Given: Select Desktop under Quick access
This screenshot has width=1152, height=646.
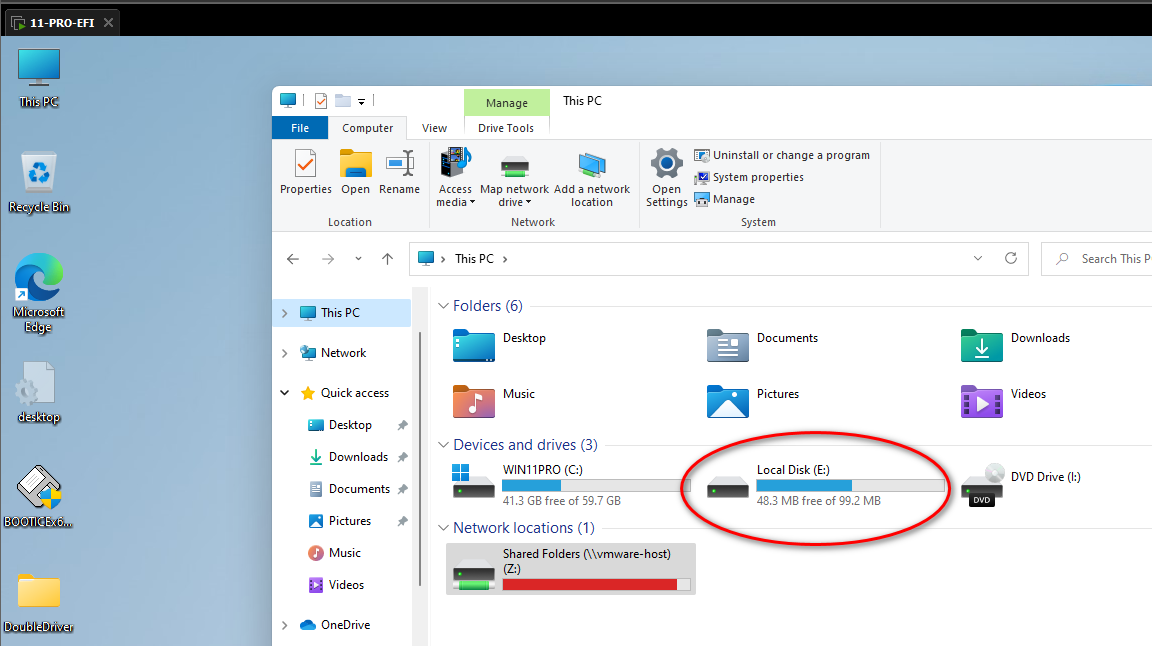Looking at the screenshot, I should [x=350, y=425].
